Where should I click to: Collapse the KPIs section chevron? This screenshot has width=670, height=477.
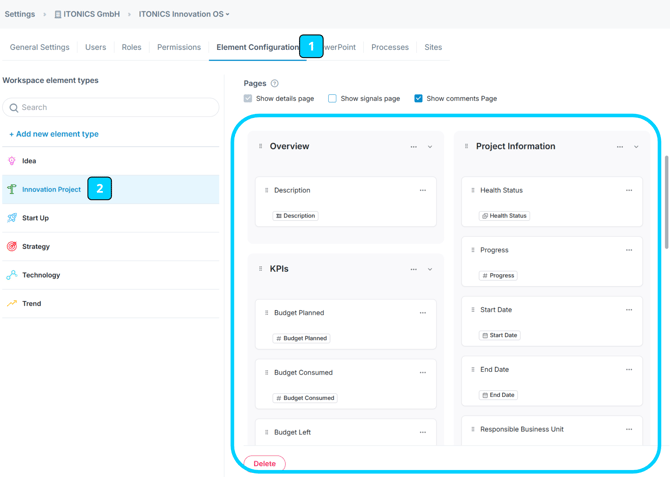(430, 269)
